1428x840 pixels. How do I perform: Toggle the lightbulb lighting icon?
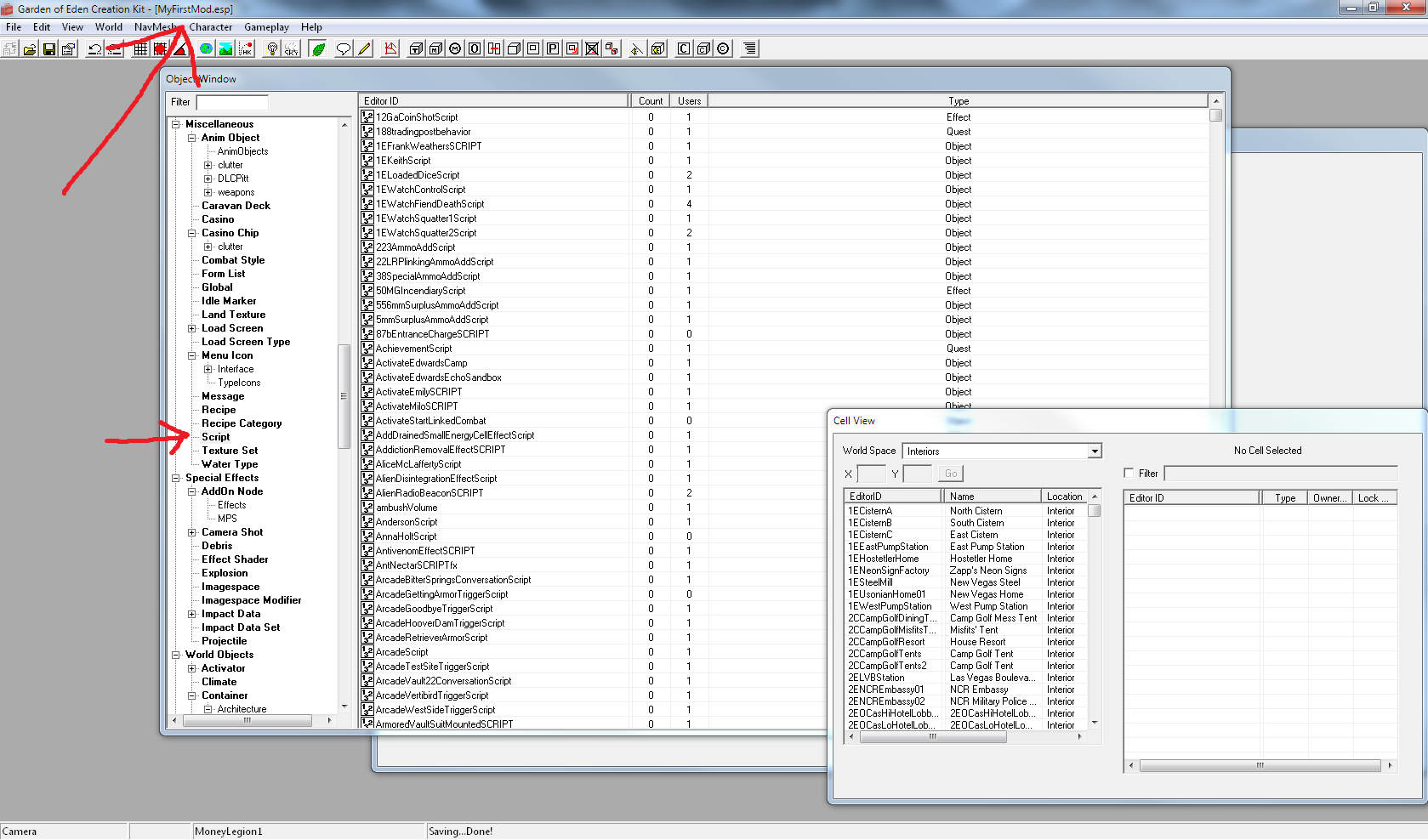(x=271, y=49)
